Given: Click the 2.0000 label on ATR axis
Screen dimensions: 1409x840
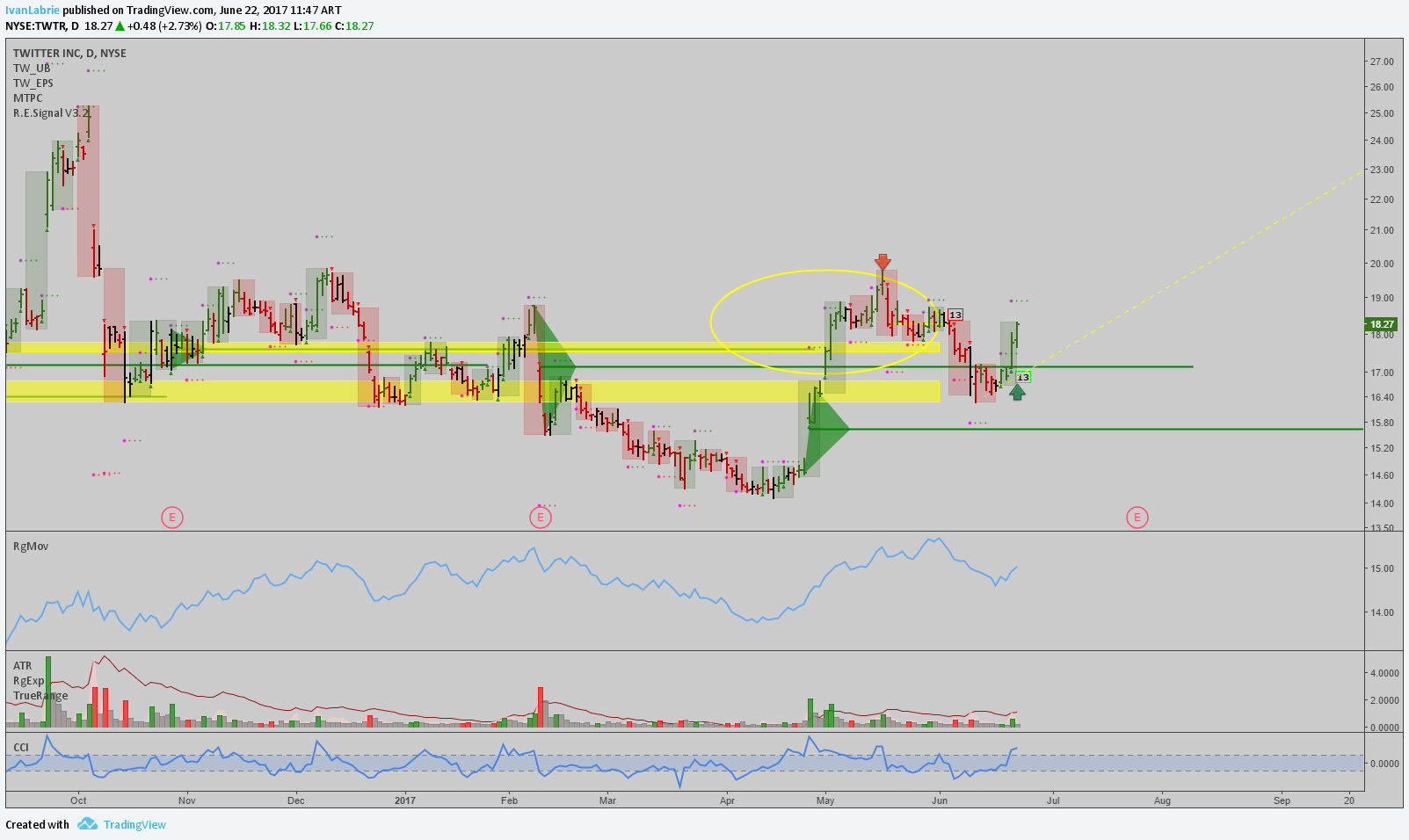Looking at the screenshot, I should coord(1384,701).
